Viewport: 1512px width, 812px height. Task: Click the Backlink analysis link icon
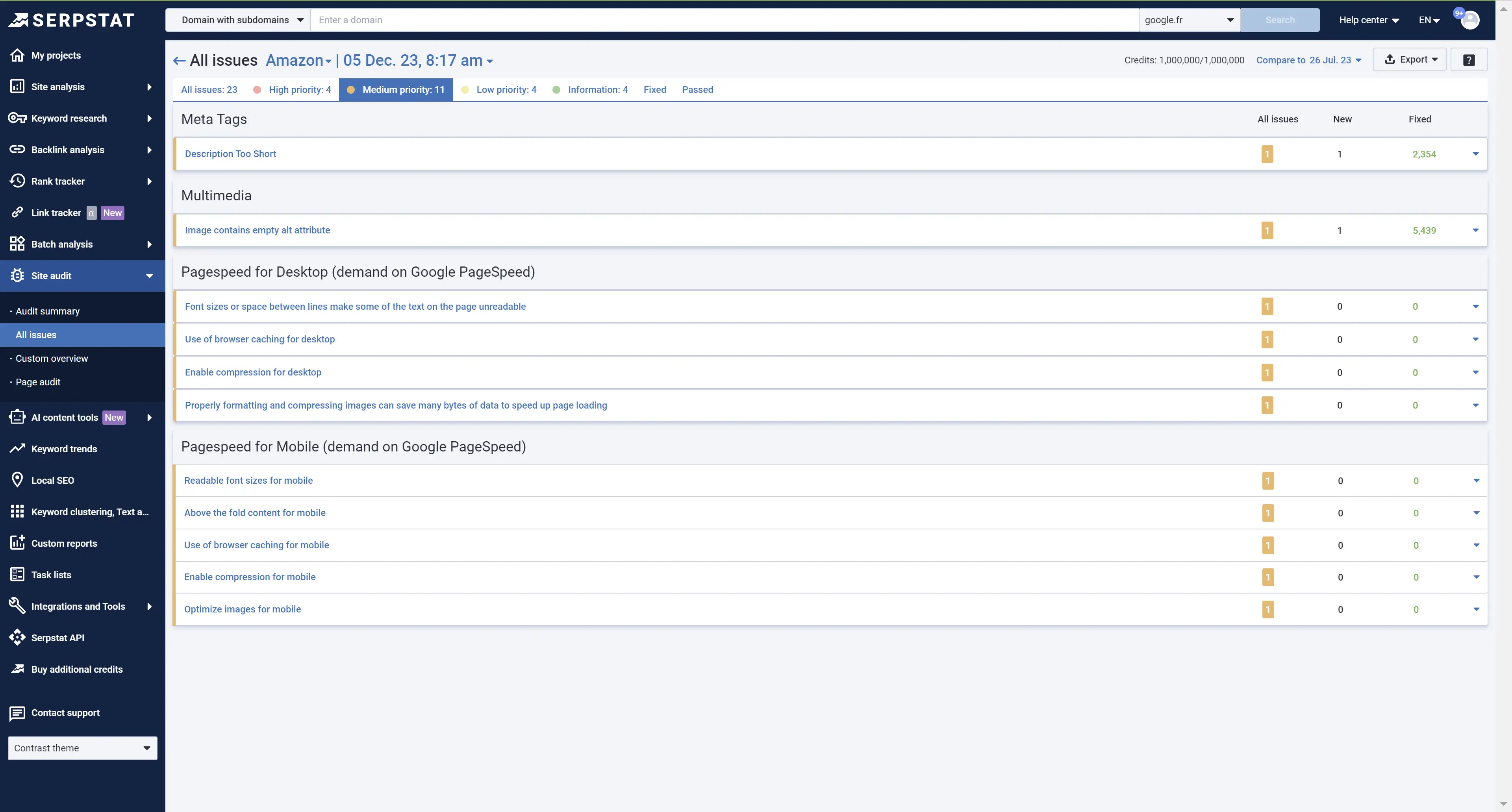tap(17, 150)
